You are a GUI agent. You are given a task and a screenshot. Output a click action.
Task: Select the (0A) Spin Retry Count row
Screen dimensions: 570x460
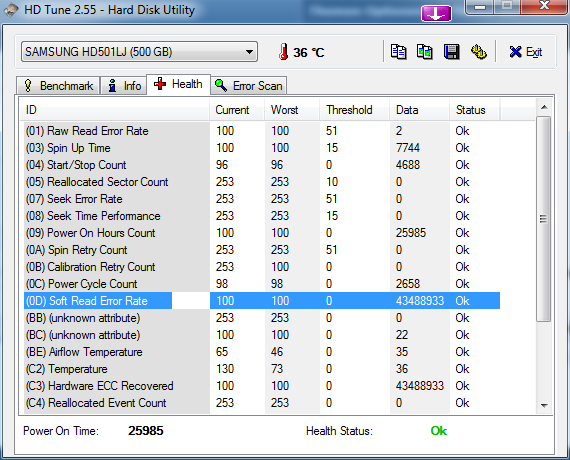[x=262, y=250]
